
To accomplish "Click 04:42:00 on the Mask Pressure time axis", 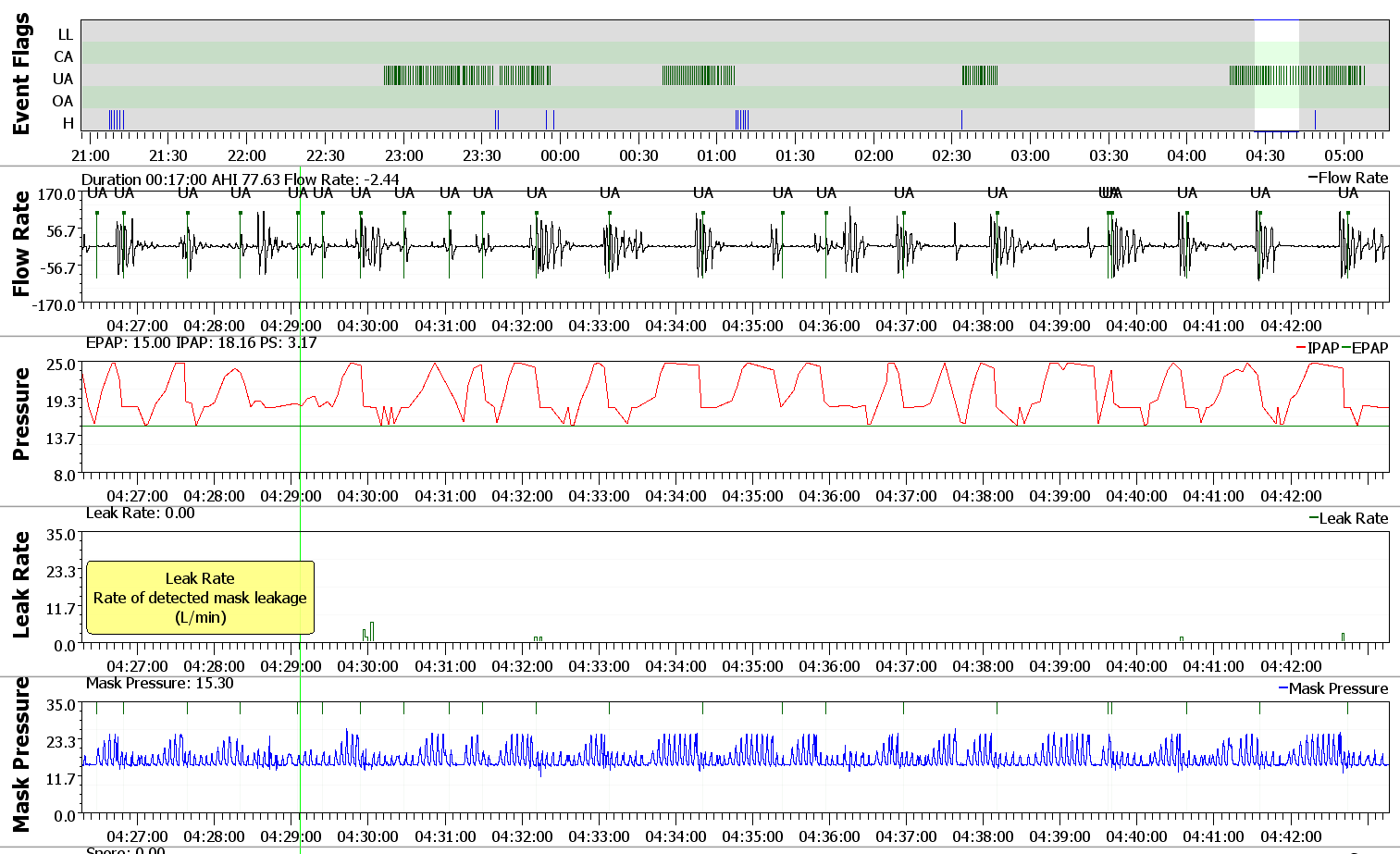I will 1291,836.
